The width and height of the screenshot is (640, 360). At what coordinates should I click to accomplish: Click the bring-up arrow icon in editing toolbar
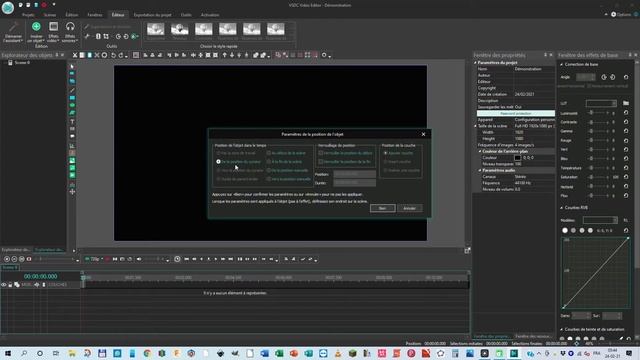[x=224, y=55]
